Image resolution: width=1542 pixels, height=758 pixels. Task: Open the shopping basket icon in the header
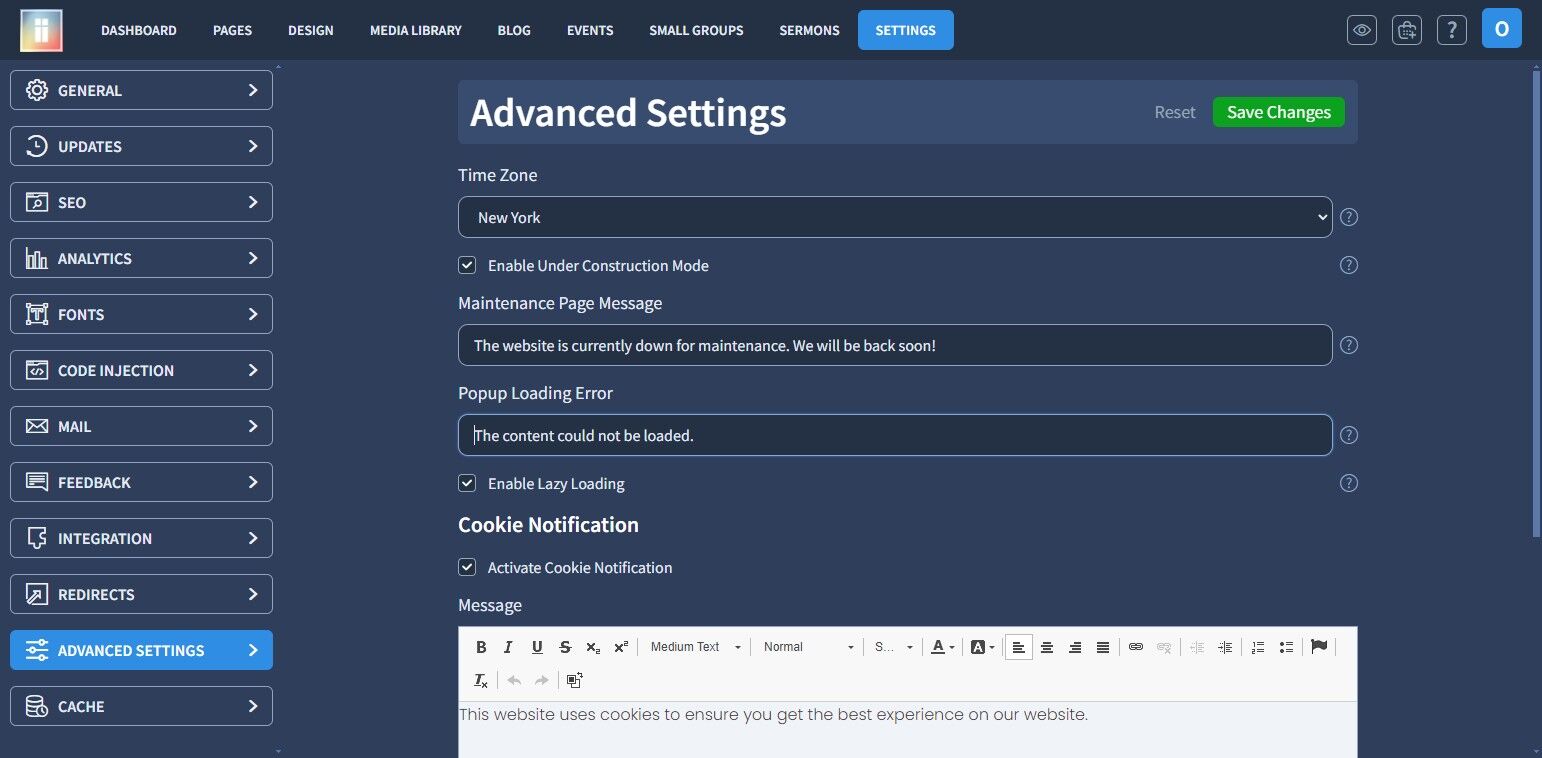coord(1407,30)
